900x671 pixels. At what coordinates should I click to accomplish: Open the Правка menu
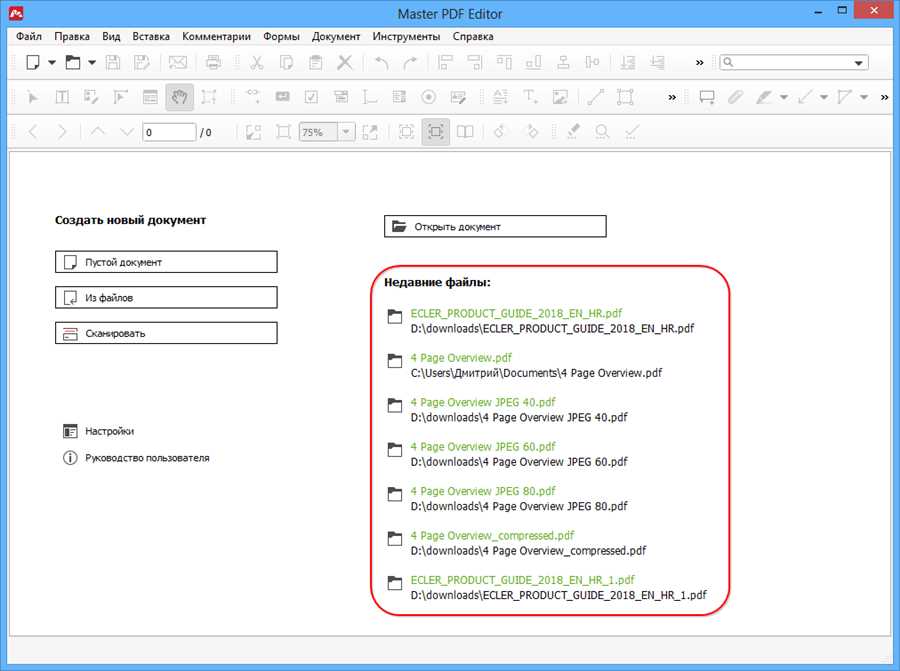coord(72,36)
